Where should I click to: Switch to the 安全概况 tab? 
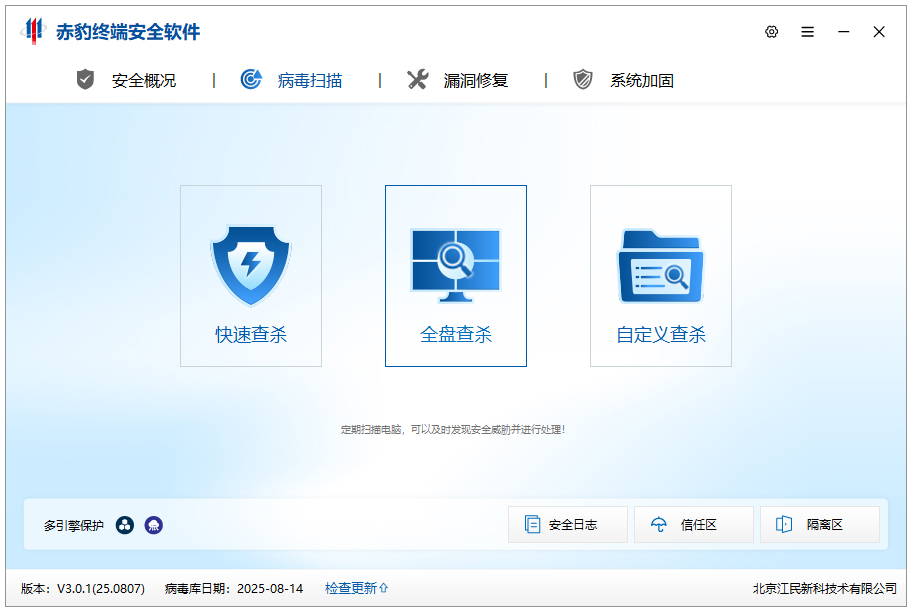126,80
